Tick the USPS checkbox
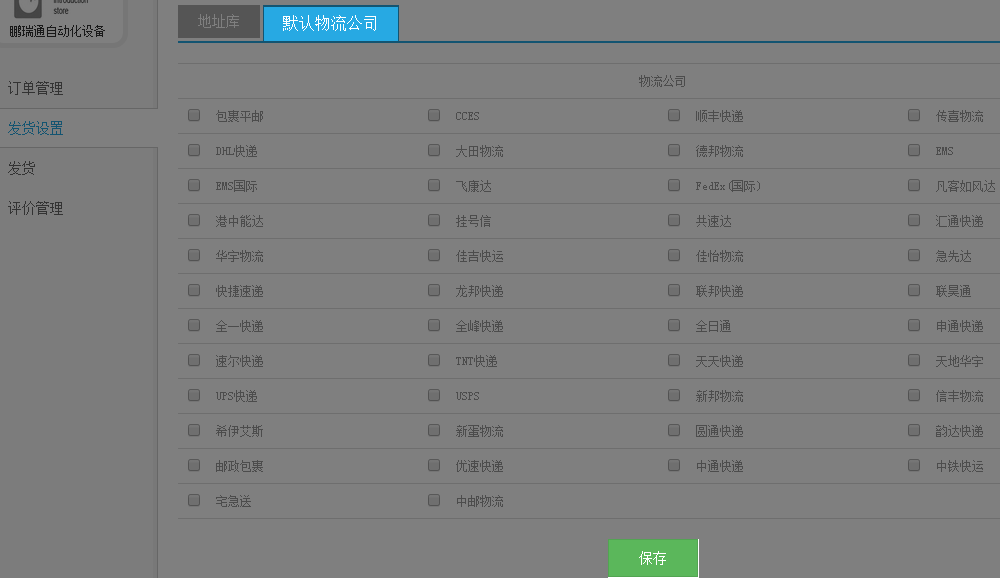Viewport: 1000px width, 578px height. [x=434, y=396]
